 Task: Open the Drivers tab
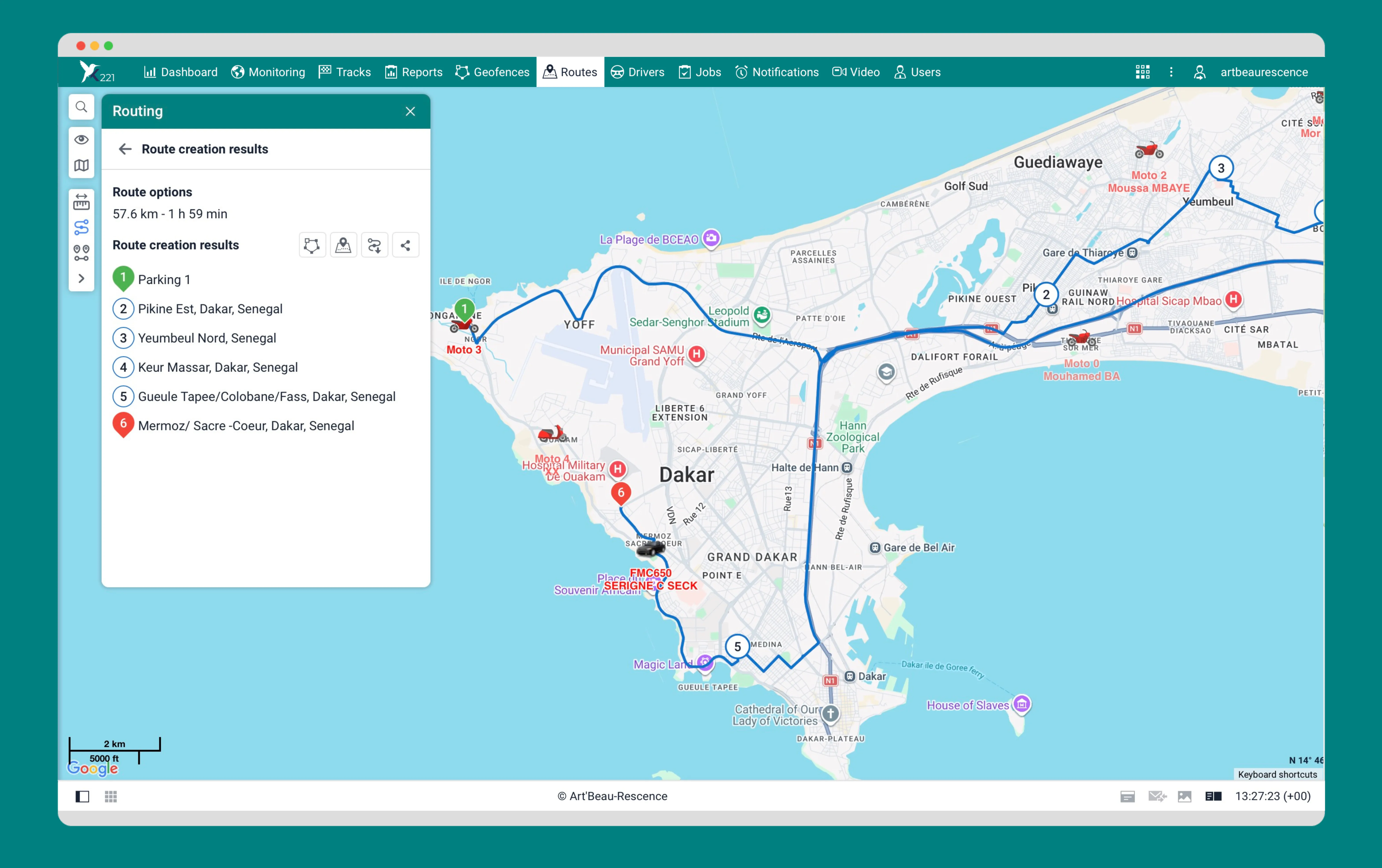tap(638, 72)
